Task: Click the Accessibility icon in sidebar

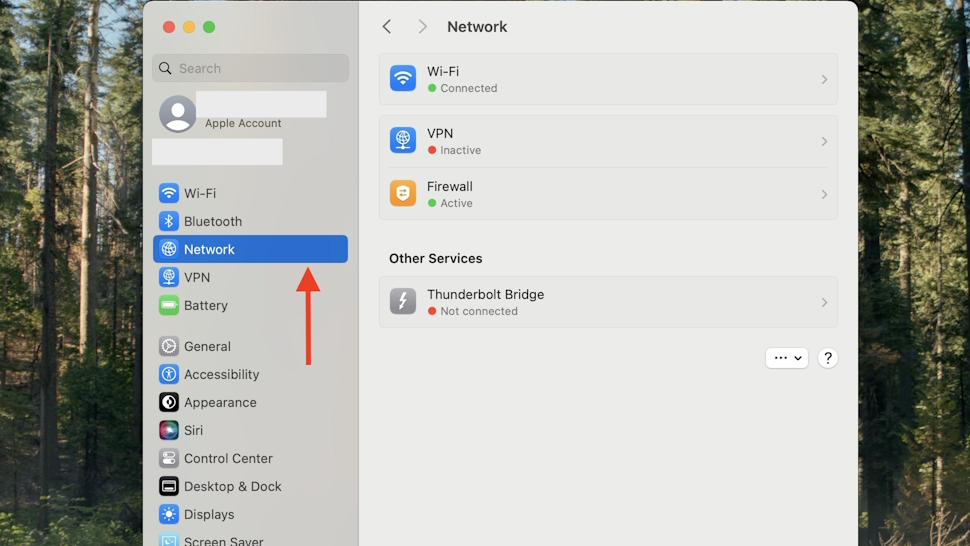Action: (168, 374)
